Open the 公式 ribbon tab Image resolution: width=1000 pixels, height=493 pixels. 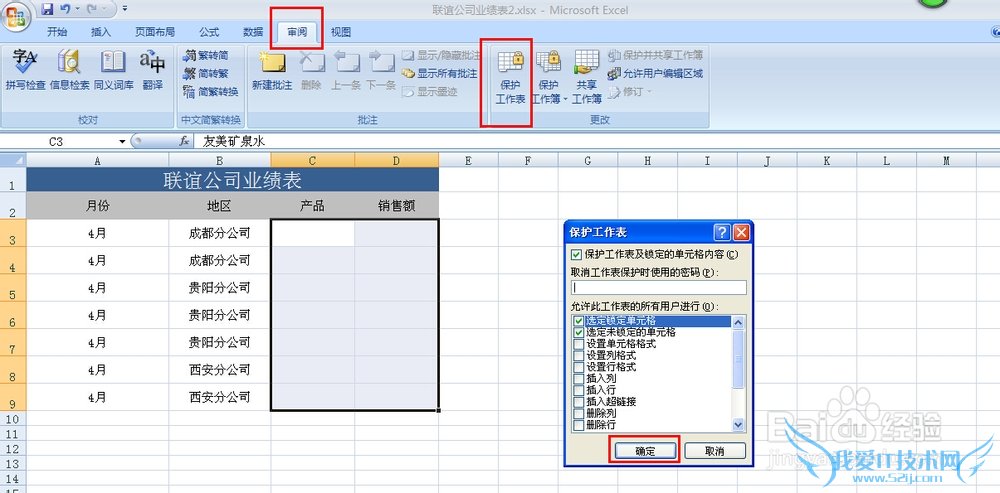click(x=209, y=32)
